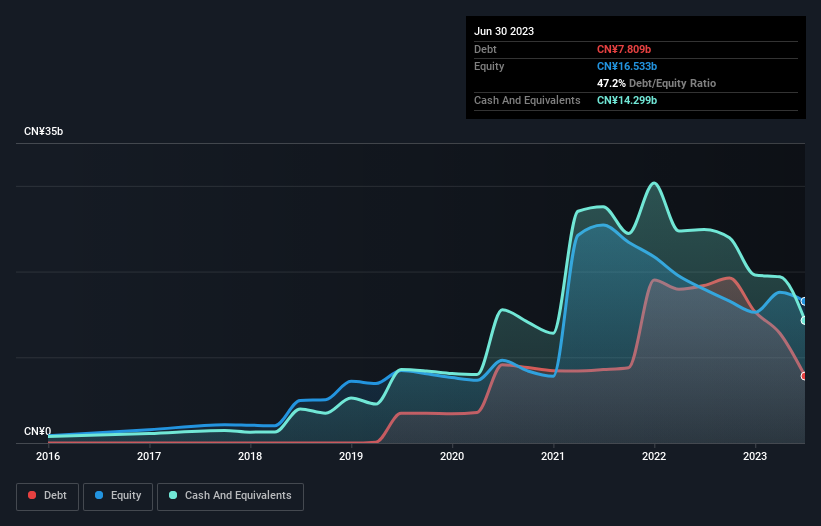The height and width of the screenshot is (526, 821).
Task: Click the CN¥0 y-axis label
Action: point(37,431)
